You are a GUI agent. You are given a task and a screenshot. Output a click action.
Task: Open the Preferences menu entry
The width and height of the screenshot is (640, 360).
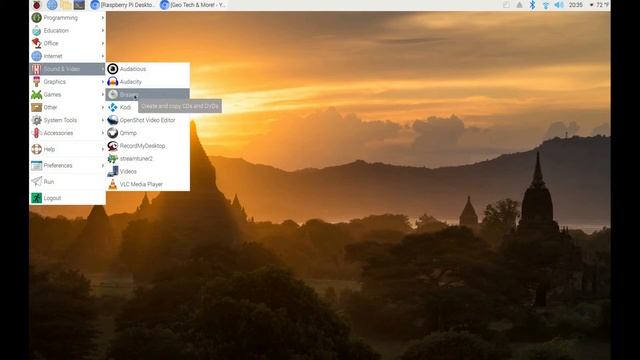68,165
